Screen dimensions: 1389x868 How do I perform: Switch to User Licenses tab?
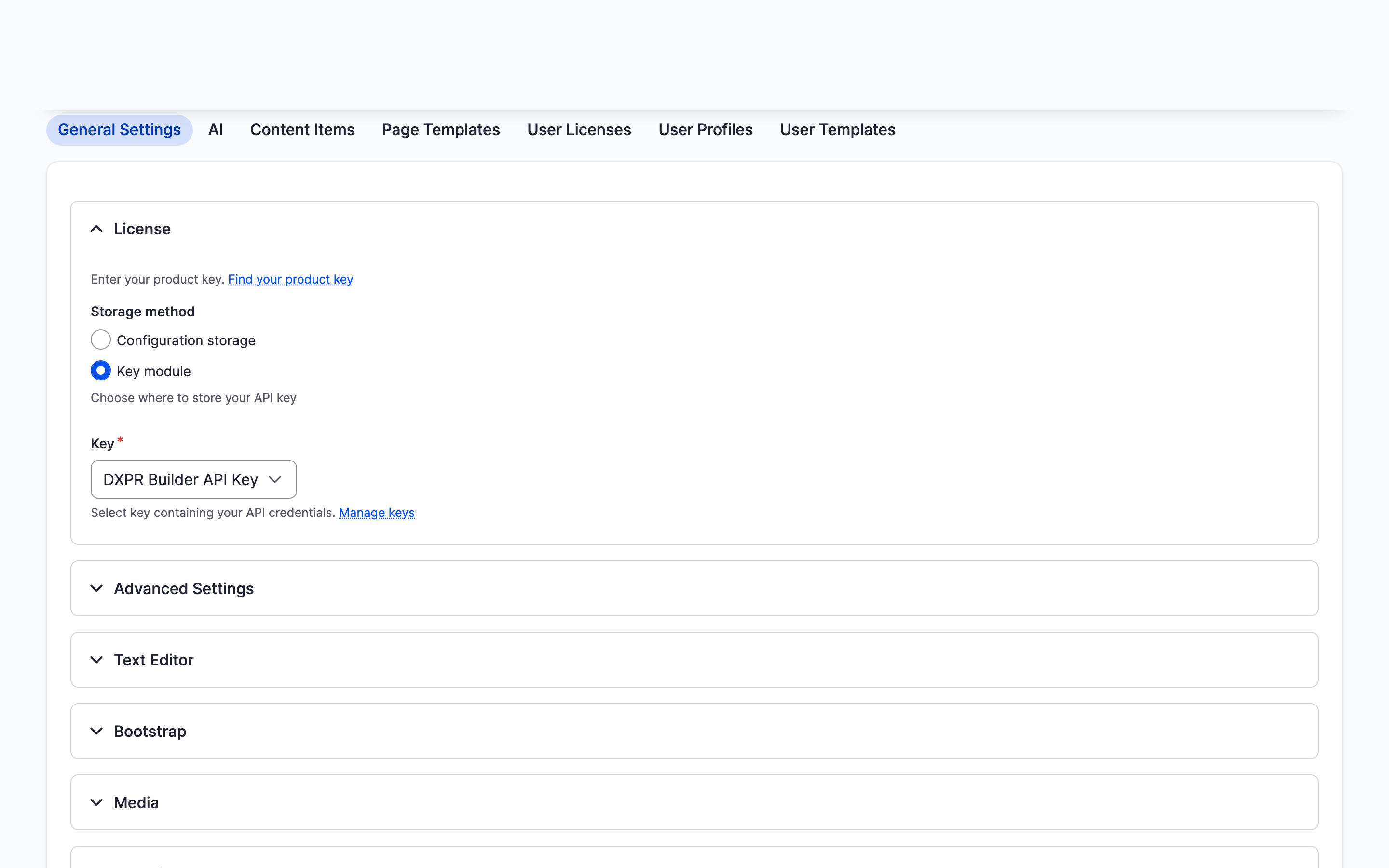click(x=579, y=130)
